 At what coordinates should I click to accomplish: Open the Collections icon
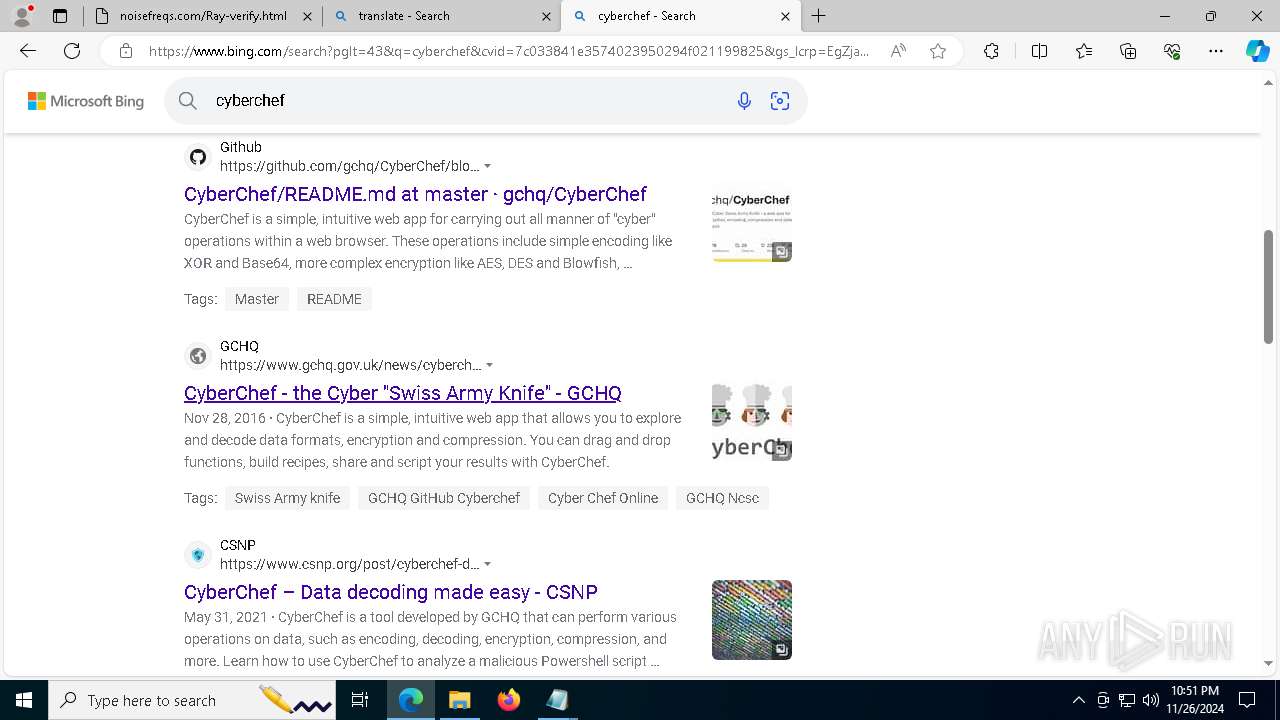[x=1128, y=51]
